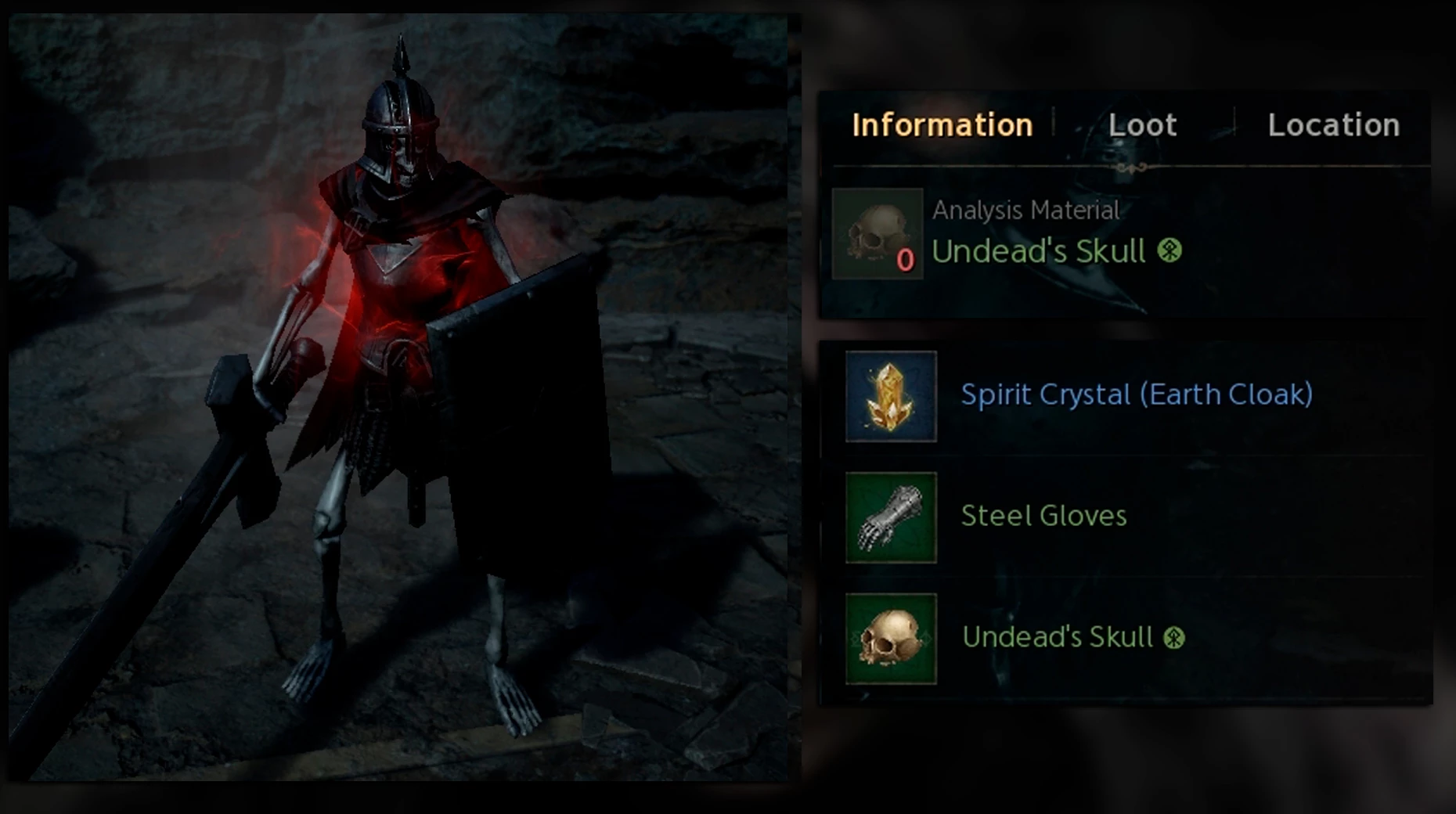Select the Undead's Skull loot entry name

click(x=1057, y=637)
